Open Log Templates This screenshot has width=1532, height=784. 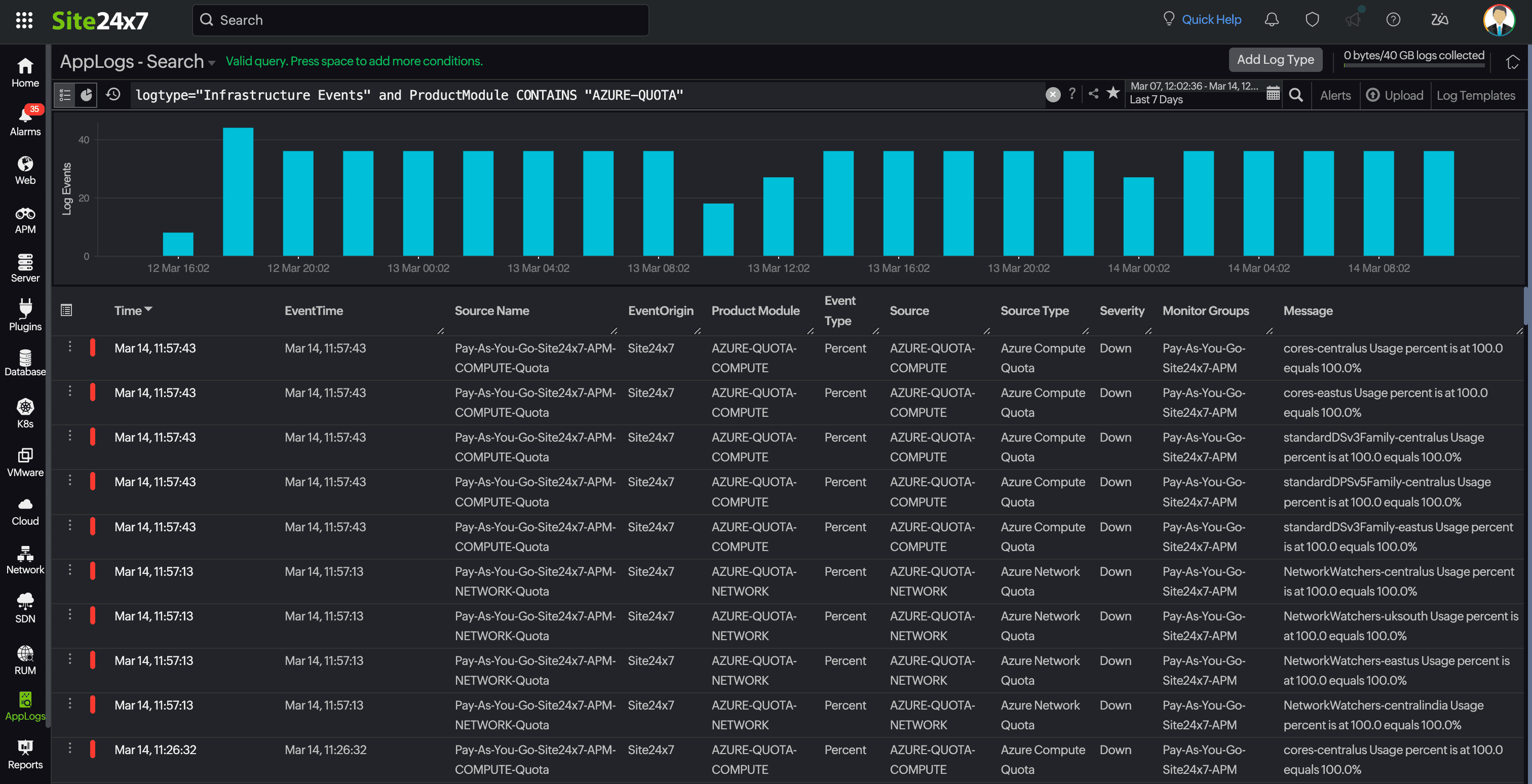(x=1476, y=95)
